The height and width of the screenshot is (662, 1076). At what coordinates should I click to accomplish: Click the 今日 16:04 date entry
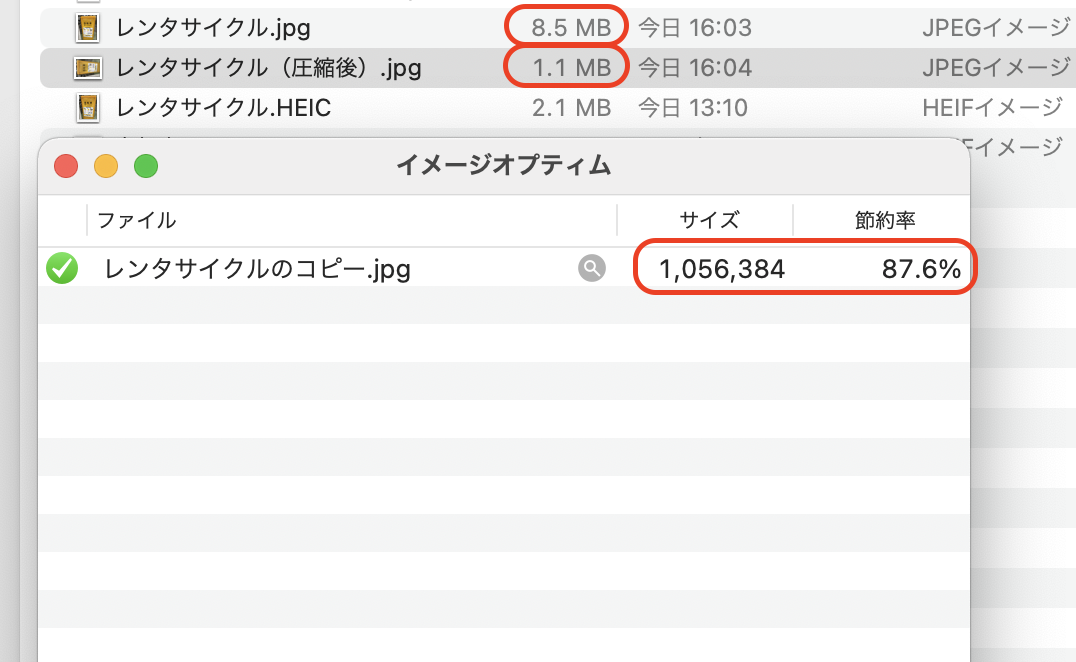point(694,68)
